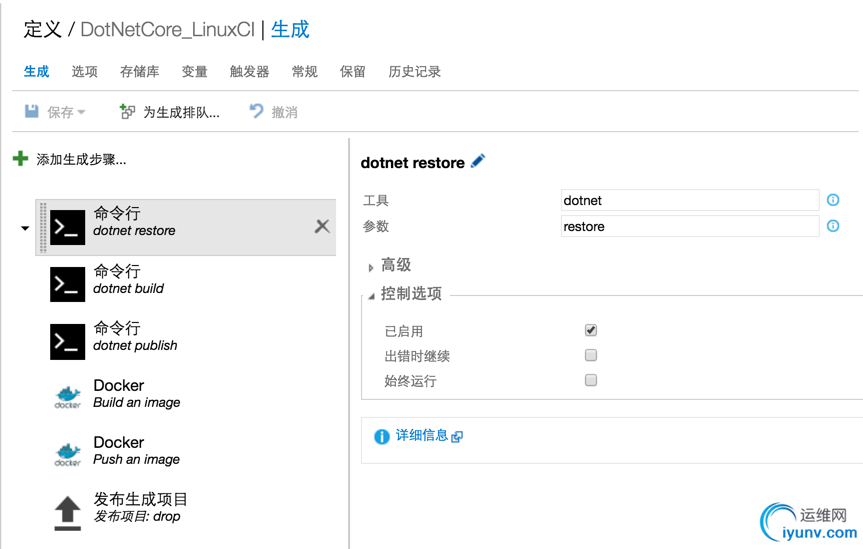The width and height of the screenshot is (863, 549).
Task: Click the 发布生成项目 upload arrow icon
Action: (67, 512)
